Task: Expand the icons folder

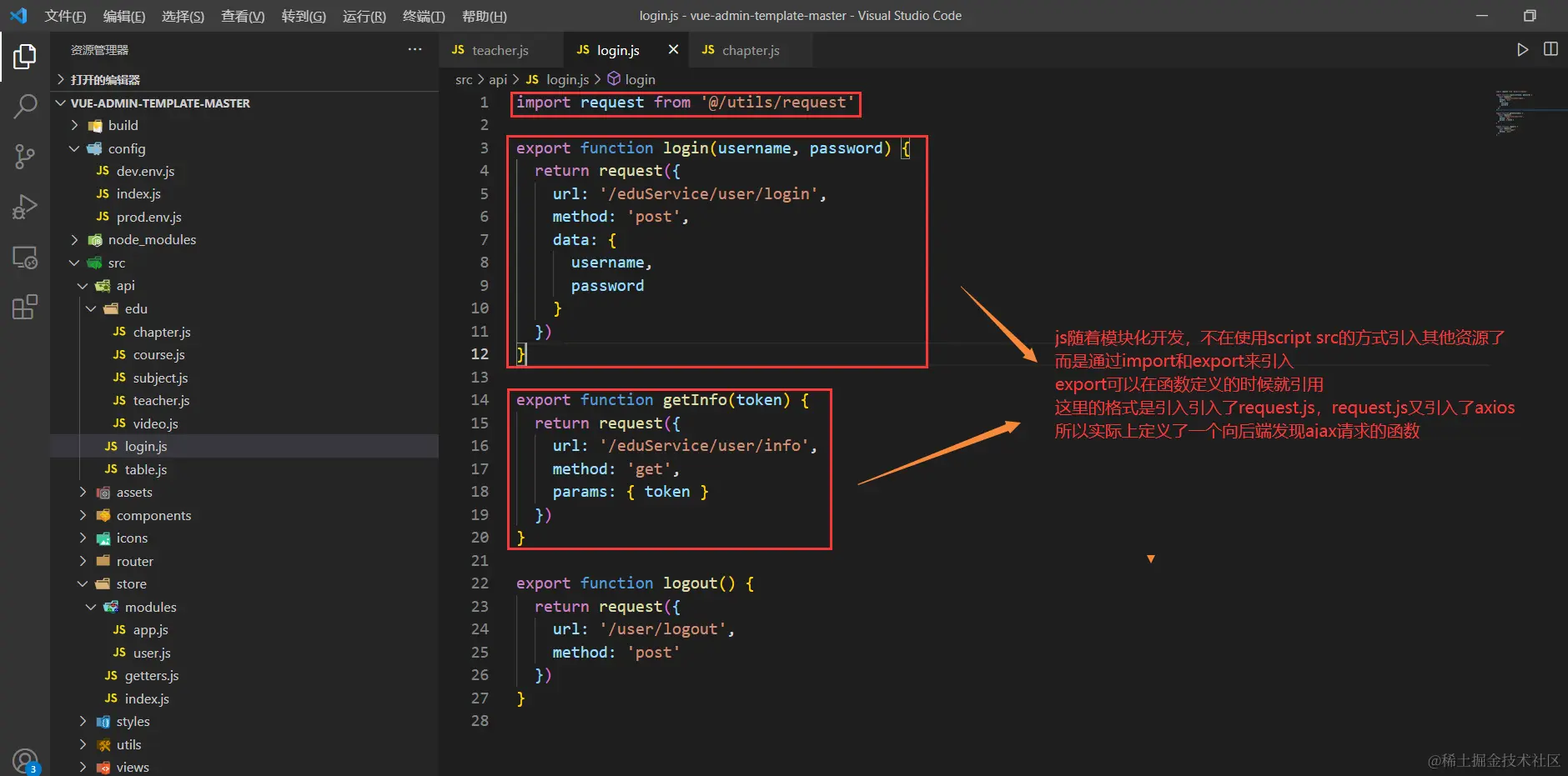Action: pyautogui.click(x=244, y=538)
